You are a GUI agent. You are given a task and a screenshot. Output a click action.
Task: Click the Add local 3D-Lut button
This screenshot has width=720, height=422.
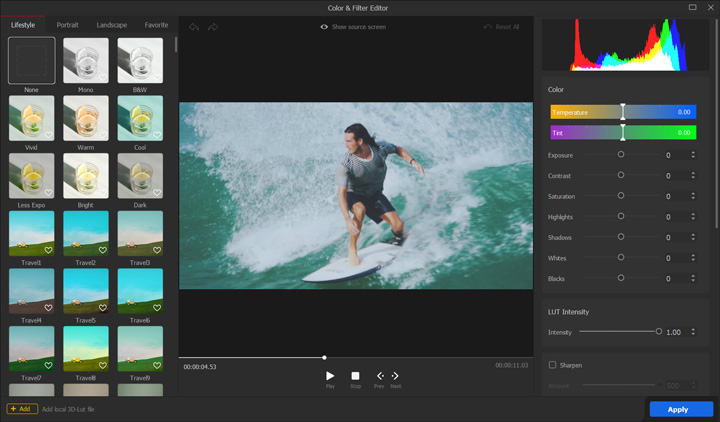(x=23, y=409)
